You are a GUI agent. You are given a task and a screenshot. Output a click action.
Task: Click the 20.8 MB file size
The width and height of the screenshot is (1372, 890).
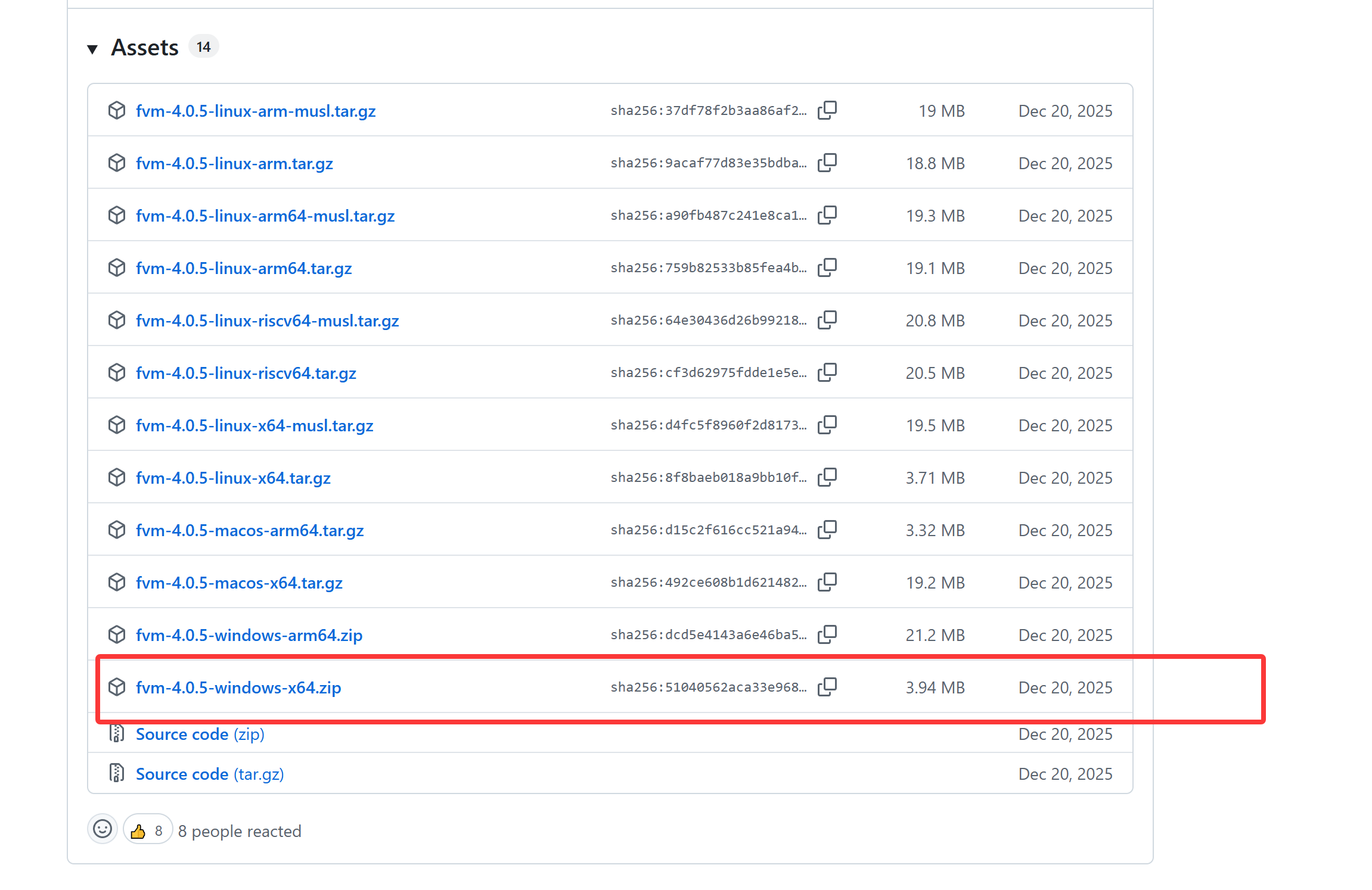tap(935, 320)
